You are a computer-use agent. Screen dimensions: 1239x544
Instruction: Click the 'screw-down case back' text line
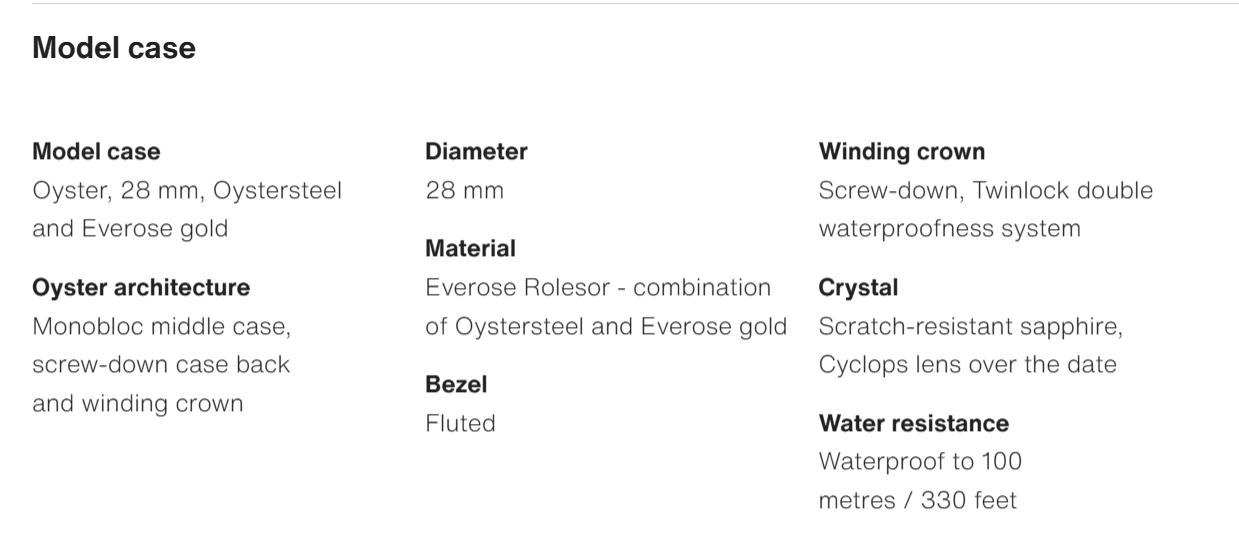pyautogui.click(x=161, y=364)
